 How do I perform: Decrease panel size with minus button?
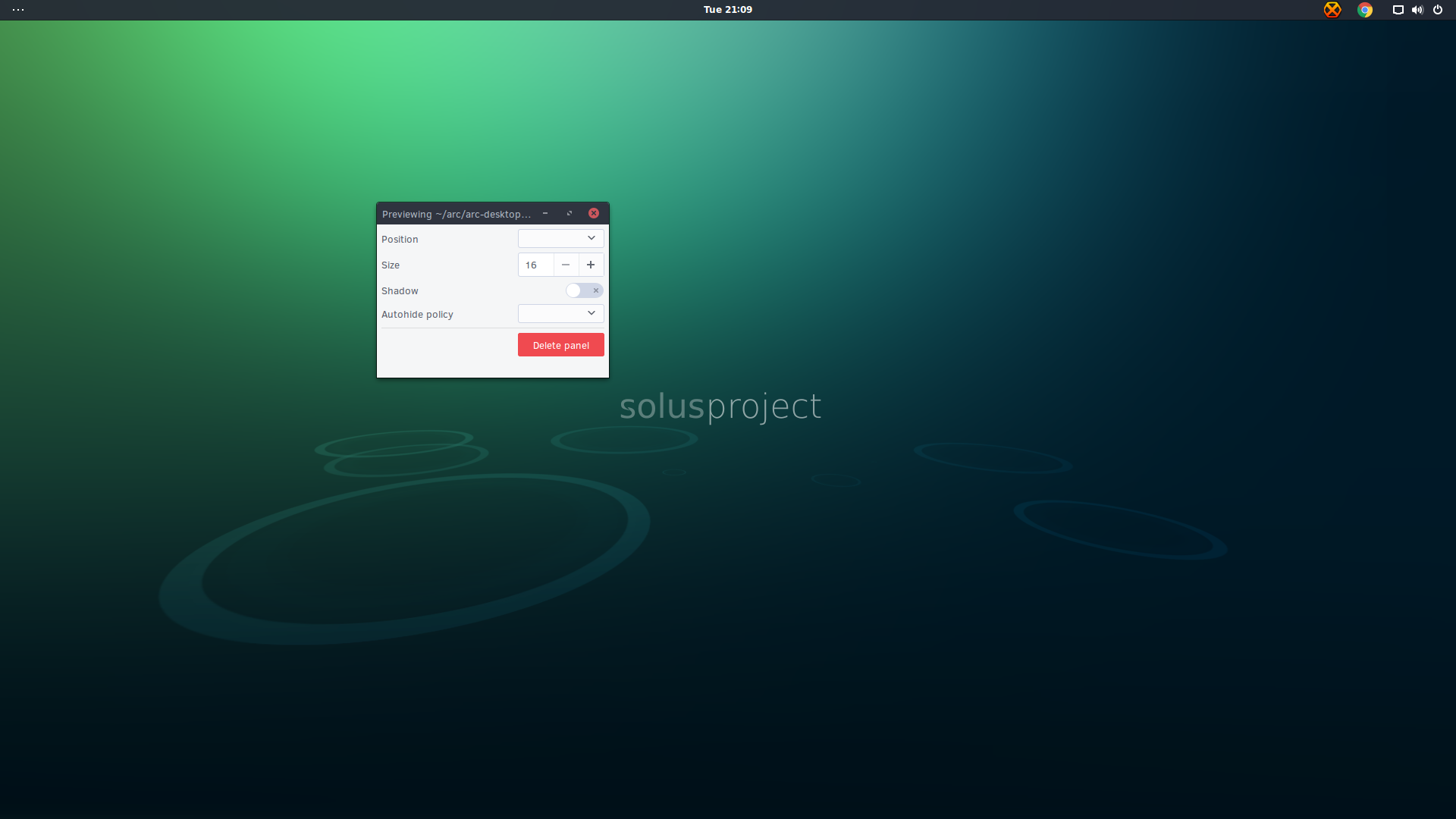coord(566,265)
